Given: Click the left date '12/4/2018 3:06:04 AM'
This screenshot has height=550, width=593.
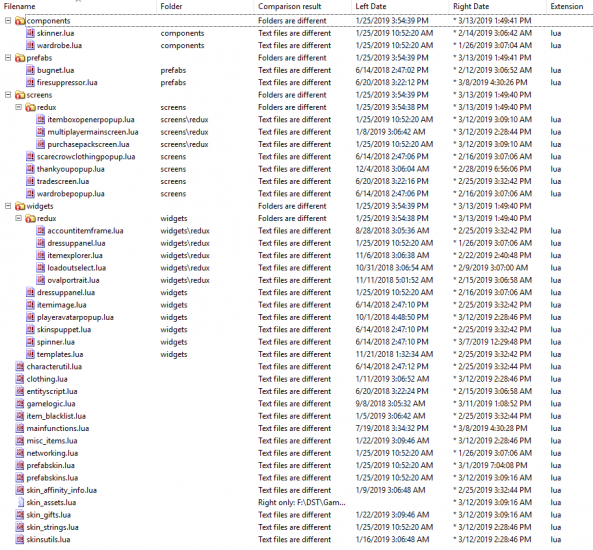Looking at the screenshot, I should (x=392, y=169).
